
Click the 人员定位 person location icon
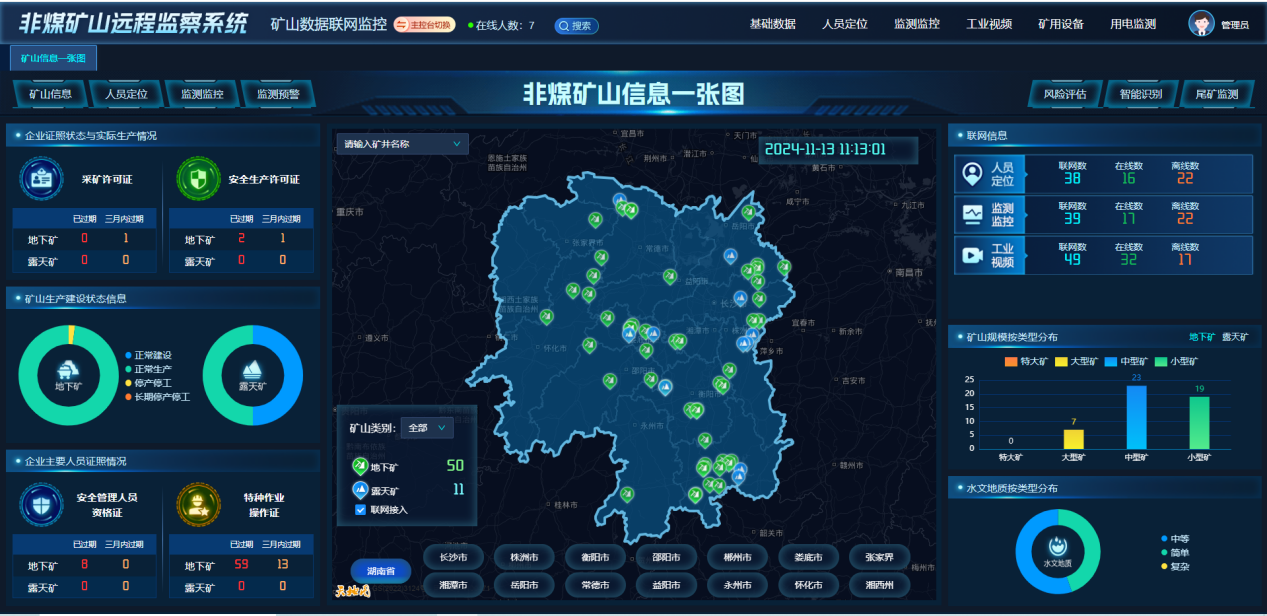click(x=971, y=175)
